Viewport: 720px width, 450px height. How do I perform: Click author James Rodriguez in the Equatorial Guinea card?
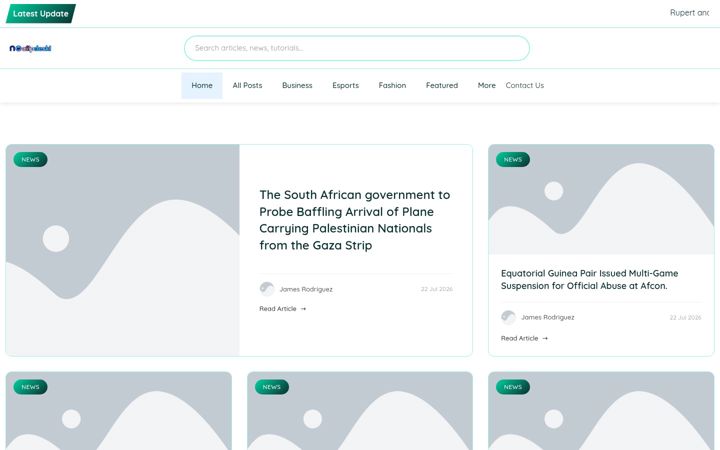click(x=548, y=317)
